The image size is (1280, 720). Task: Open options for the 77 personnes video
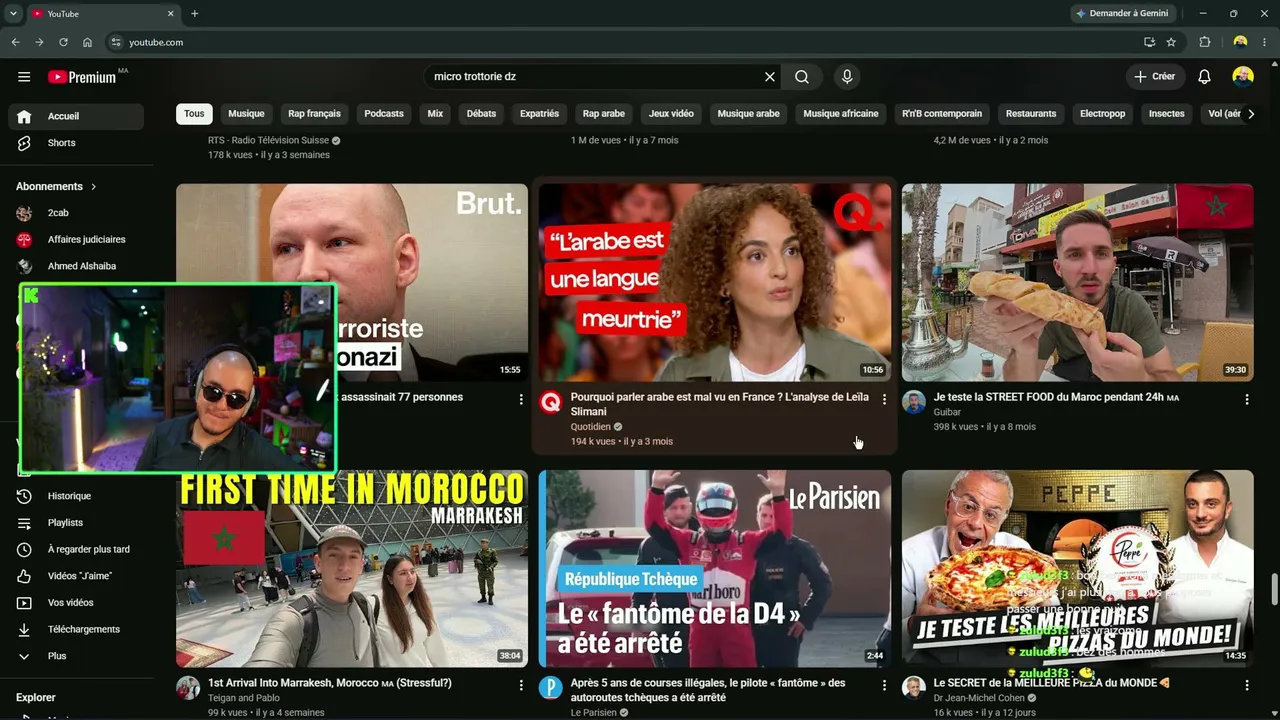(x=521, y=399)
